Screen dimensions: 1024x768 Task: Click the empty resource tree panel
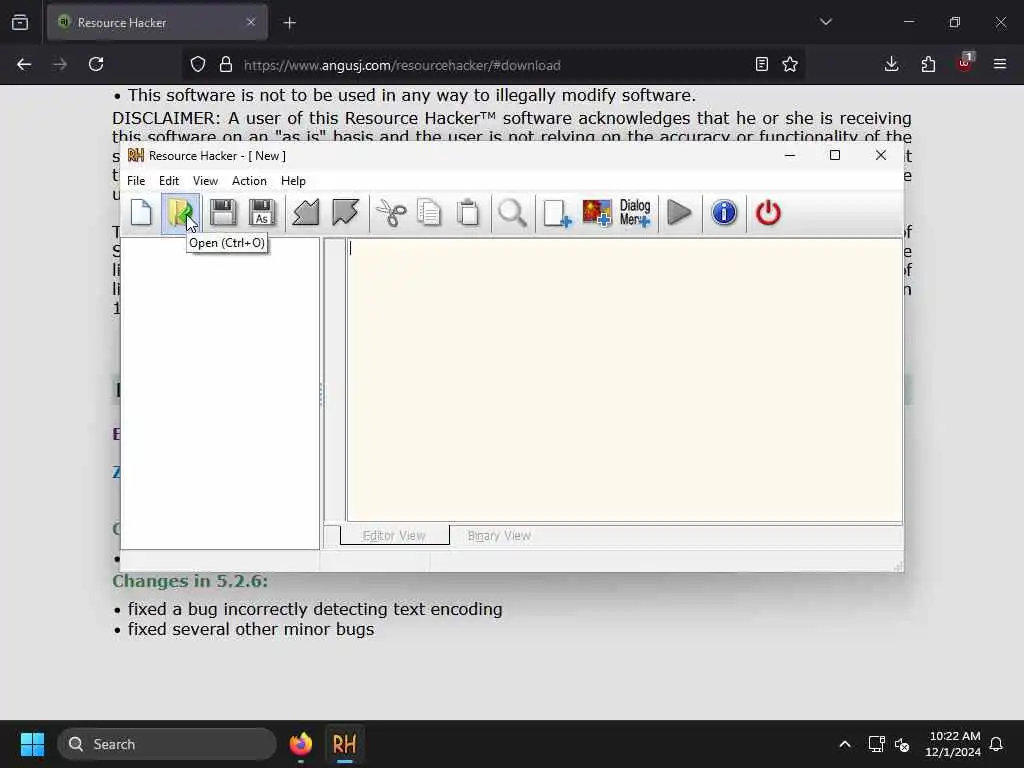pos(220,393)
